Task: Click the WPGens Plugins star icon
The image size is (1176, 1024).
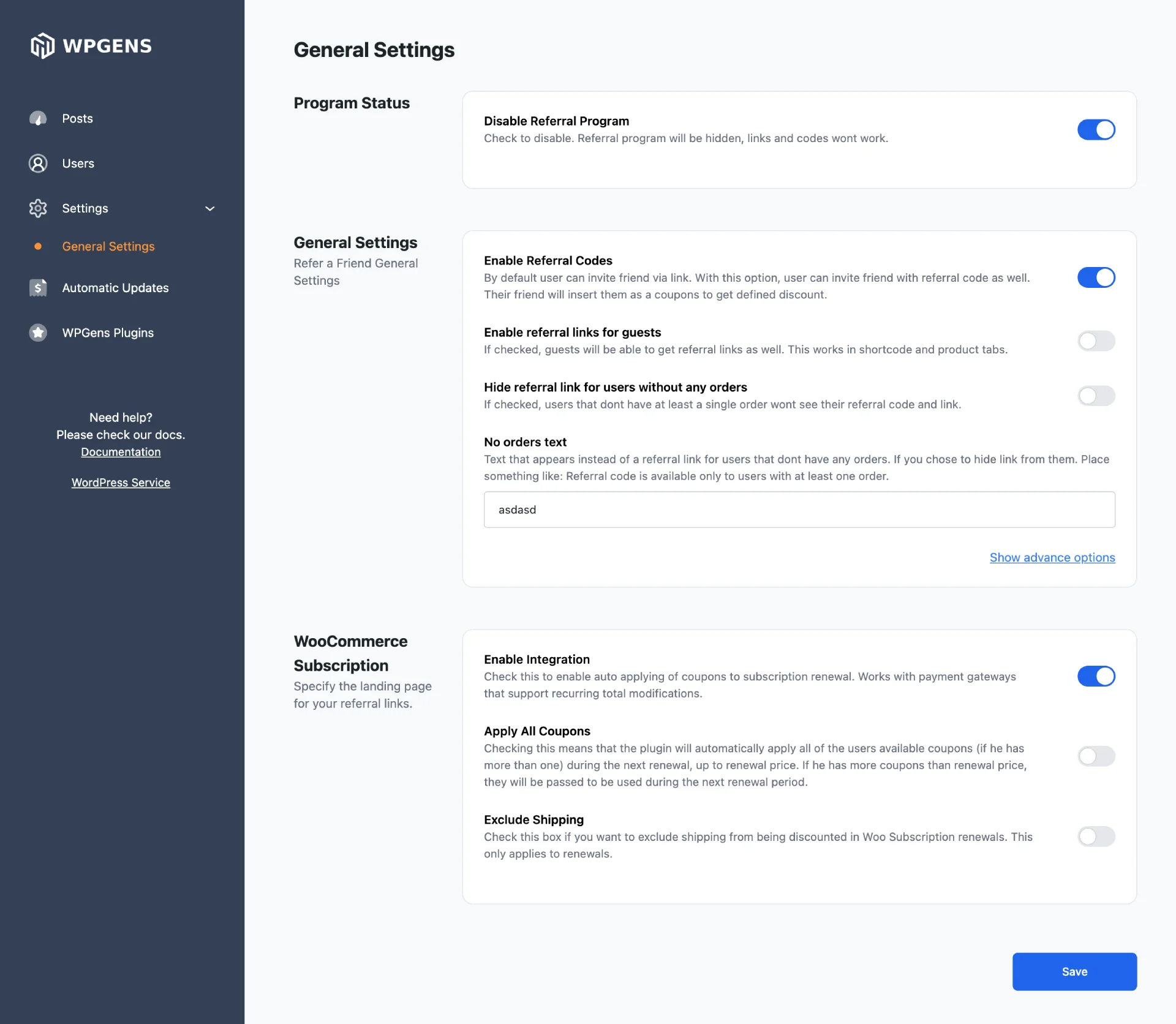Action: pos(38,333)
